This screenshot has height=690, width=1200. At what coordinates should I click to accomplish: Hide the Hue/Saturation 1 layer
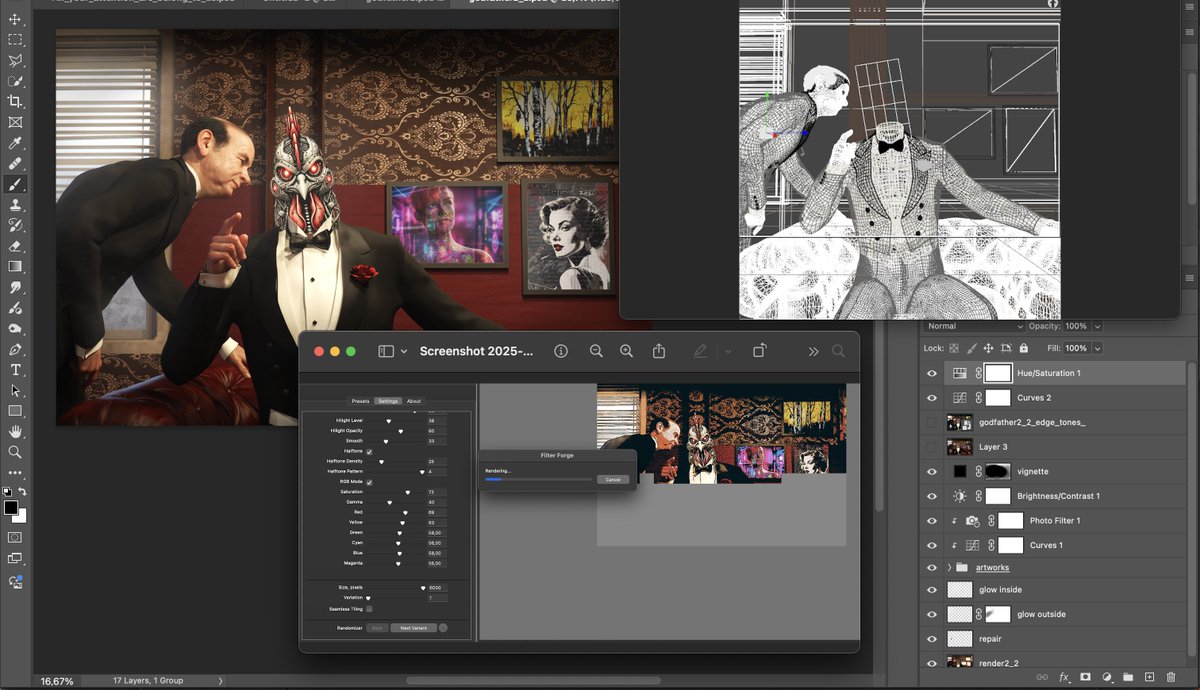pos(932,373)
